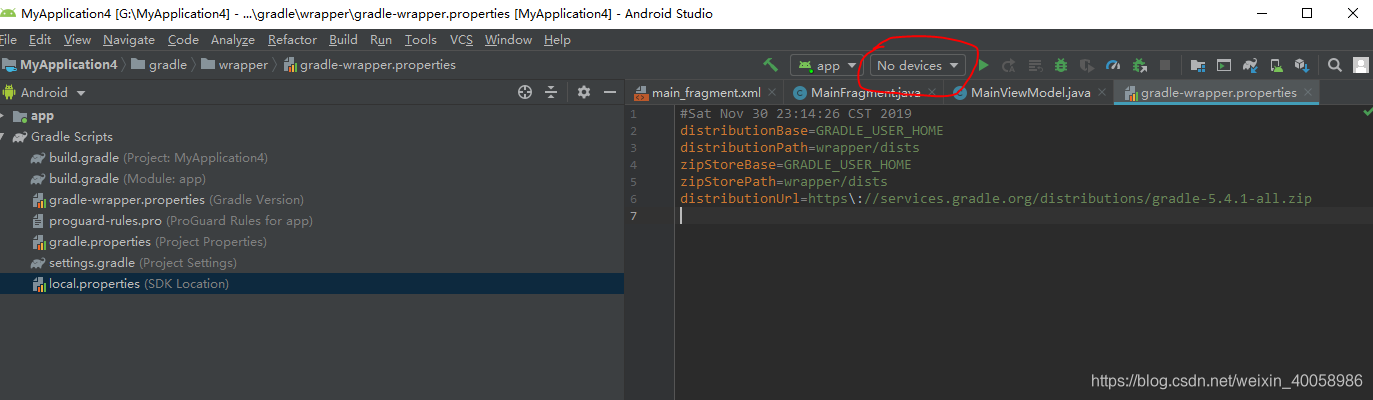Click MyApplication4 in the breadcrumb bar
Image resolution: width=1373 pixels, height=400 pixels.
[x=59, y=65]
